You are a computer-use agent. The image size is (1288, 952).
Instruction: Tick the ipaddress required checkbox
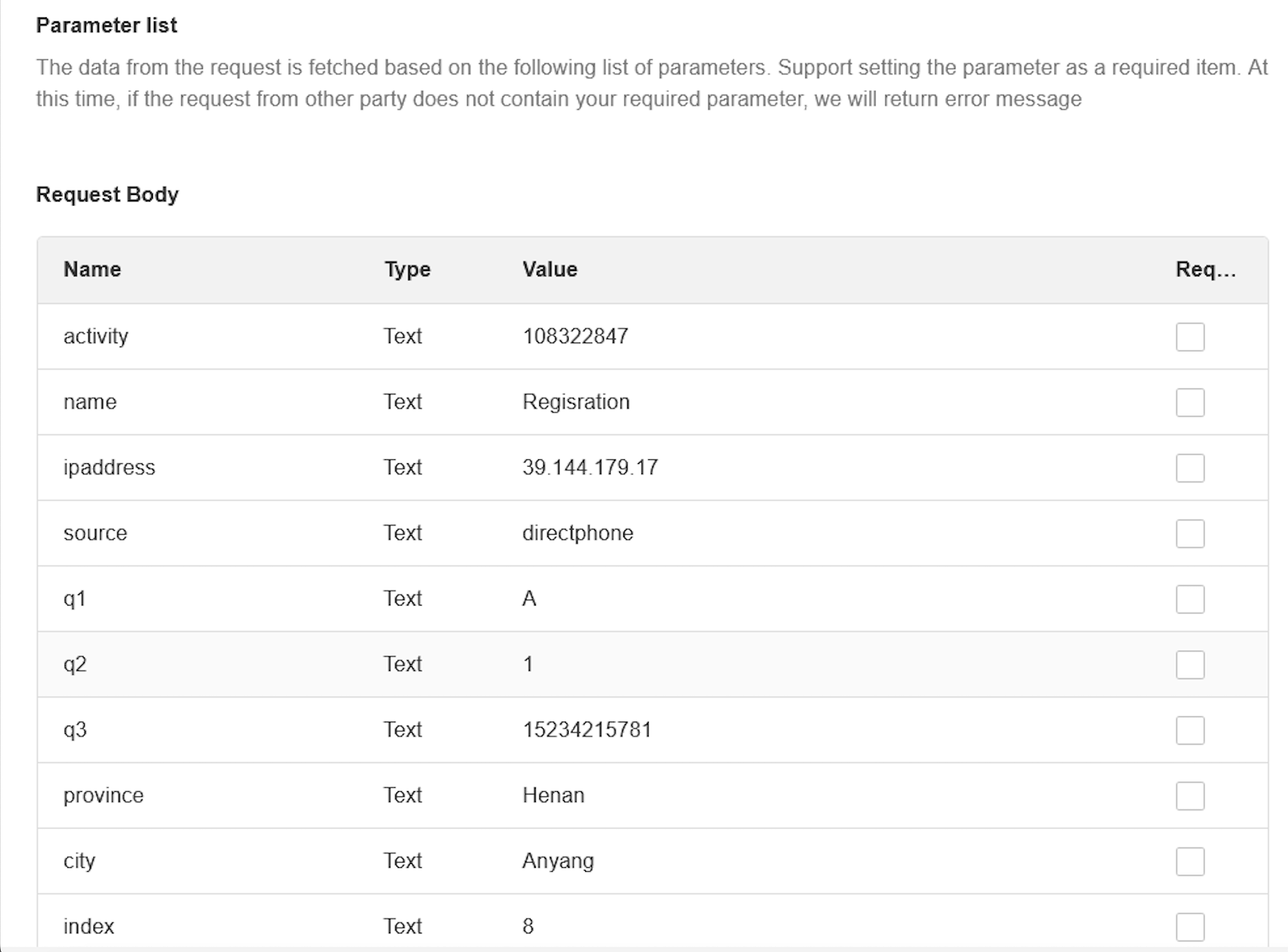(x=1190, y=467)
